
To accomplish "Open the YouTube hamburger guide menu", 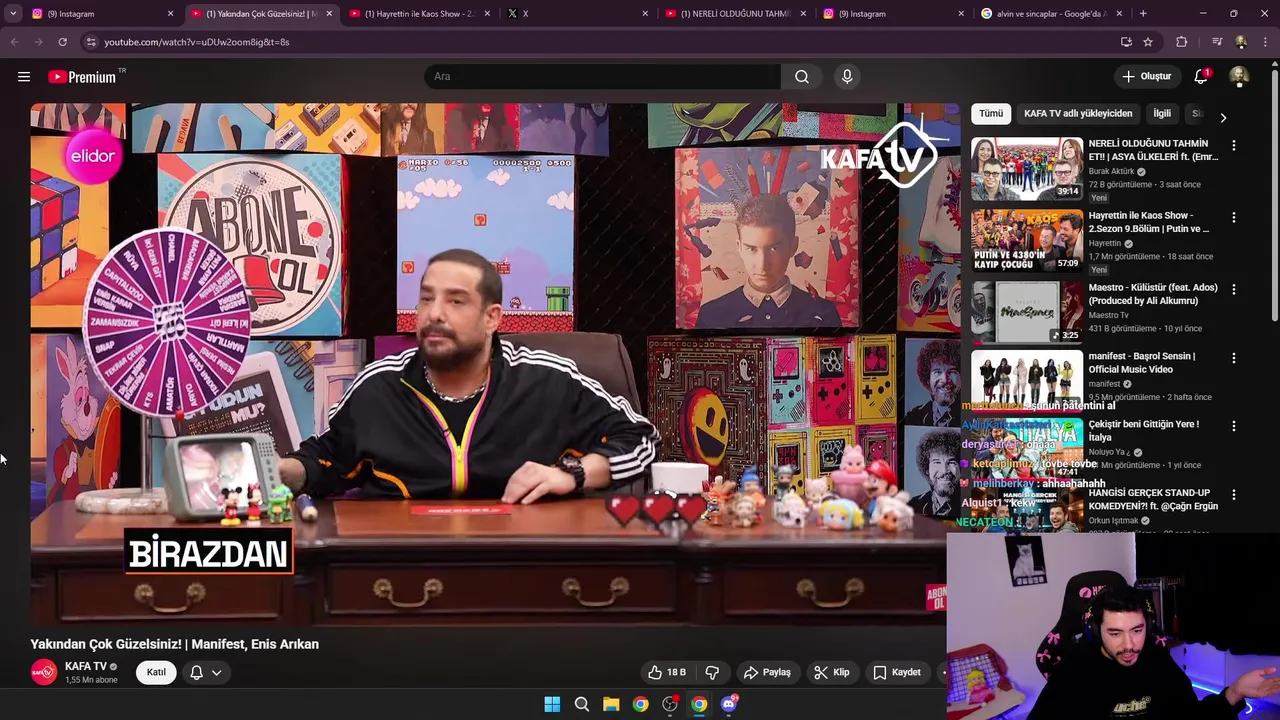I will 24,77.
